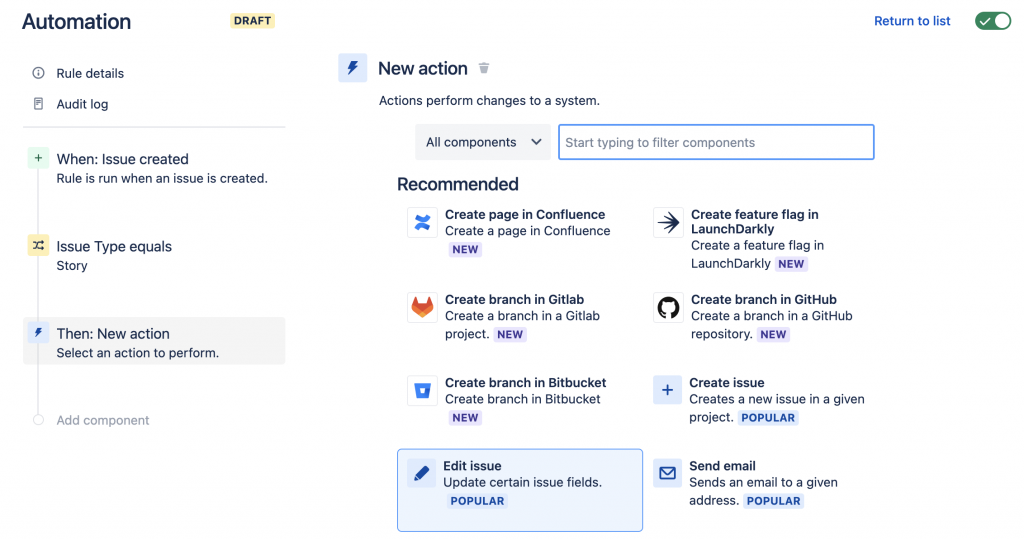
Task: Click the plus icon for Create issue
Action: (x=667, y=390)
